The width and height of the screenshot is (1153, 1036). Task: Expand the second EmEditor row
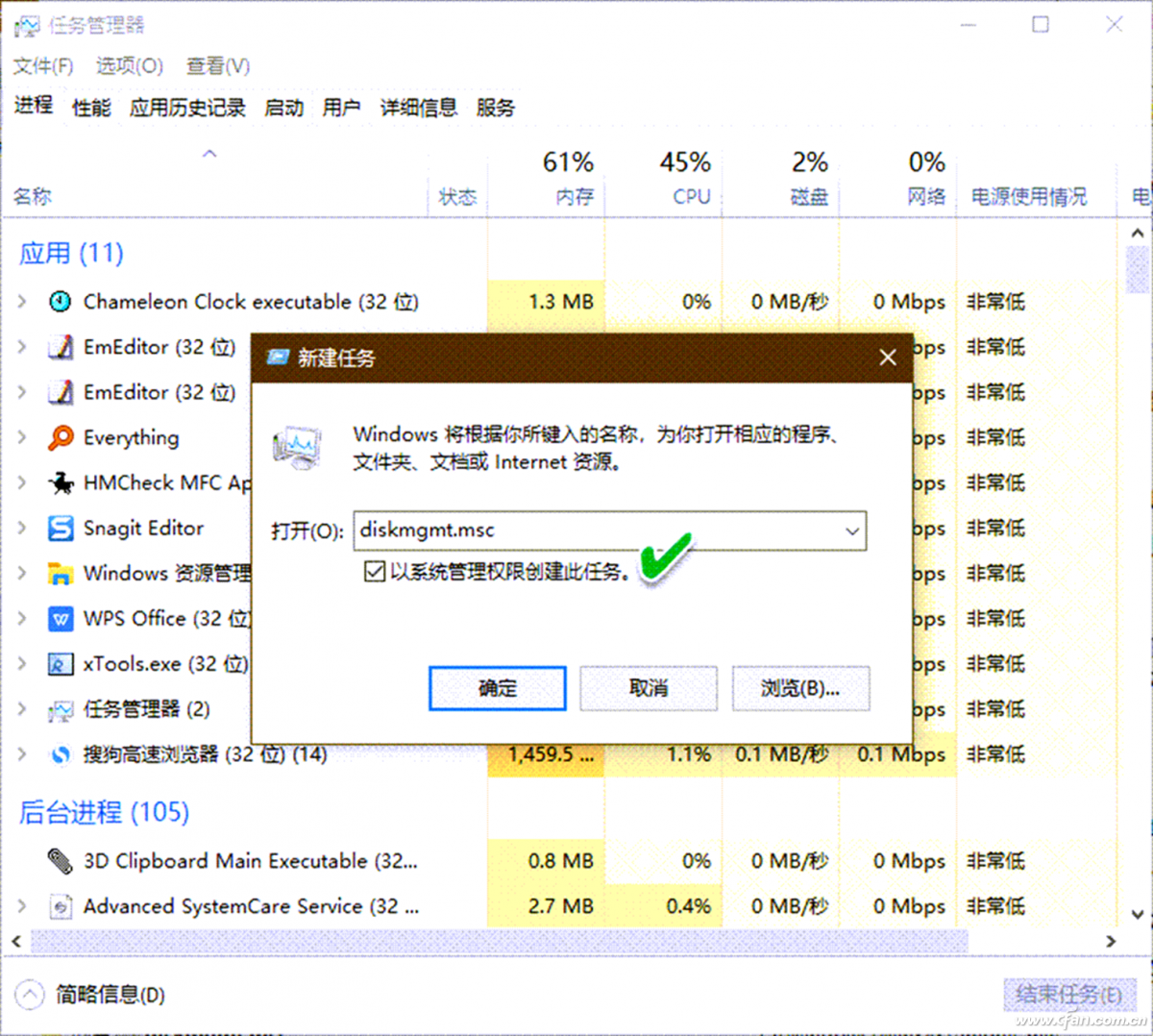pyautogui.click(x=22, y=392)
